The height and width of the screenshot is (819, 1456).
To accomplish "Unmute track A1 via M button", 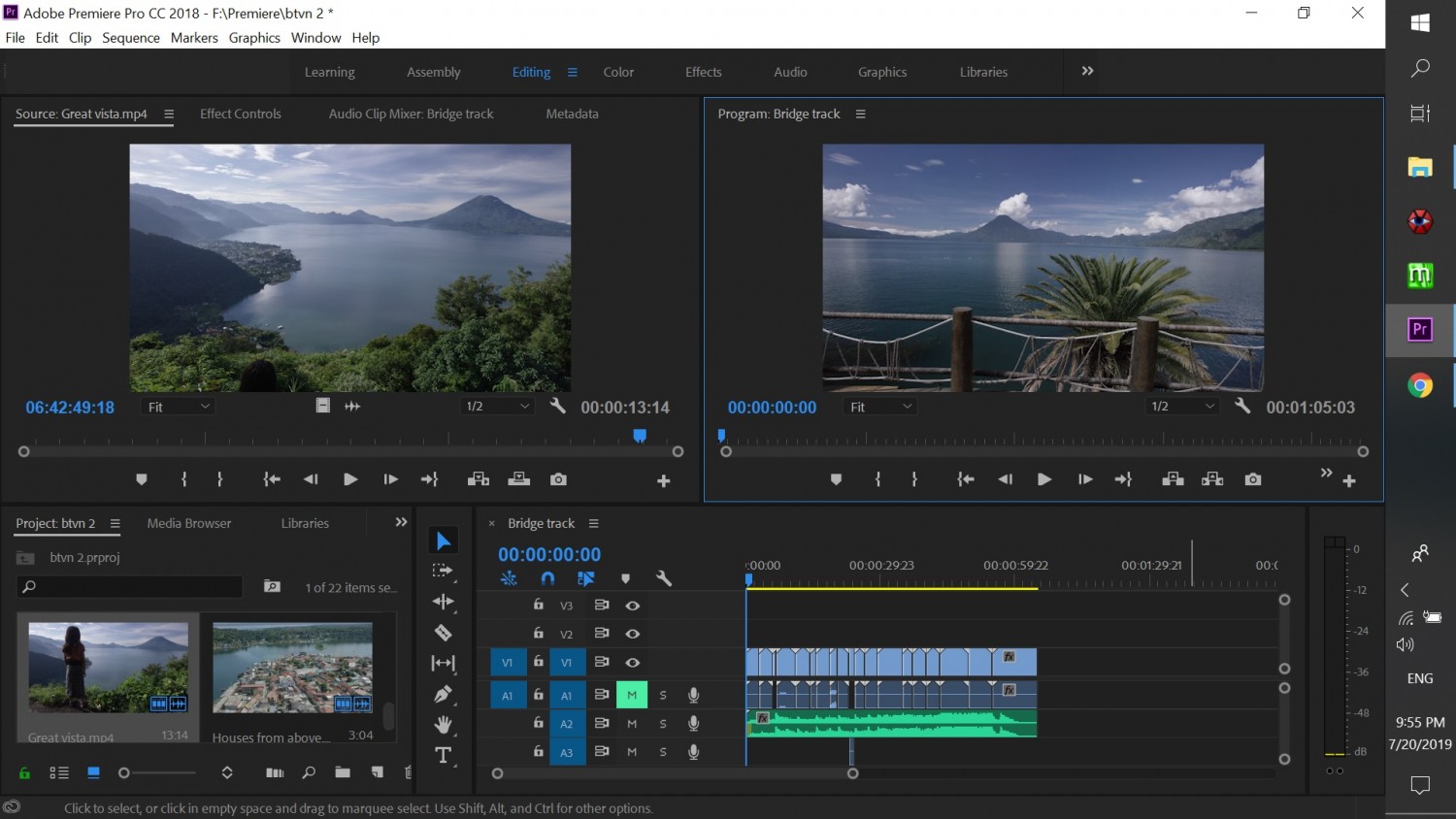I will (x=632, y=695).
